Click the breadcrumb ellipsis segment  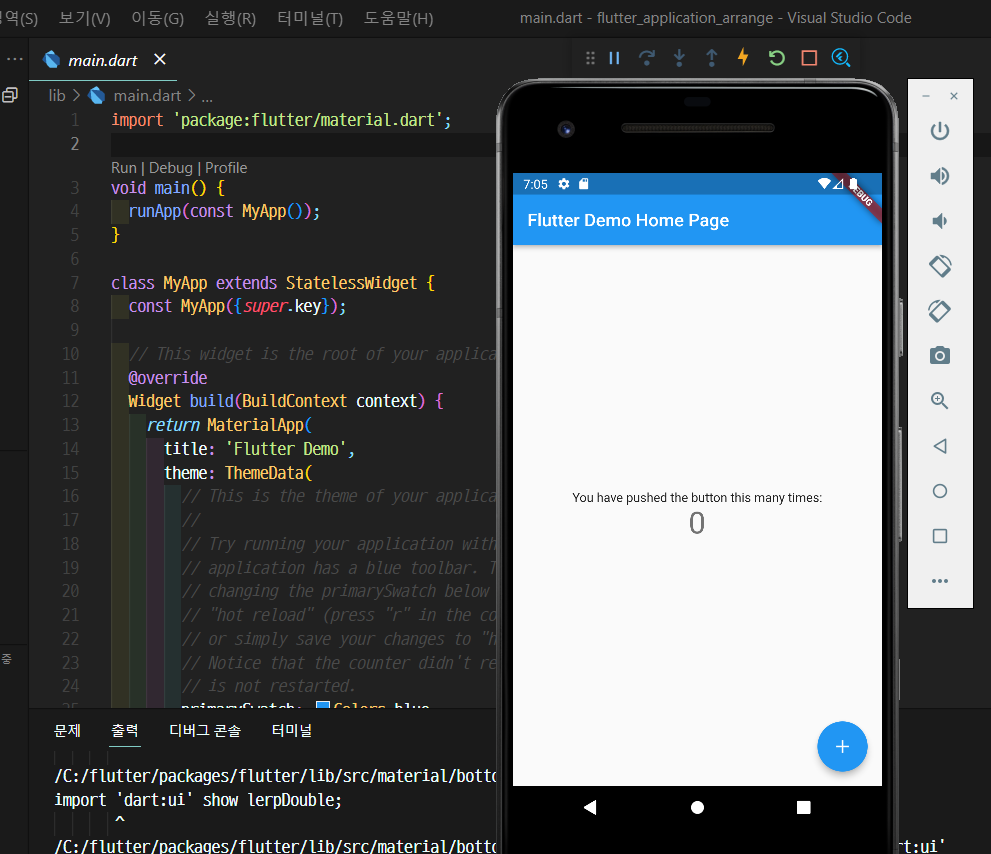coord(207,97)
